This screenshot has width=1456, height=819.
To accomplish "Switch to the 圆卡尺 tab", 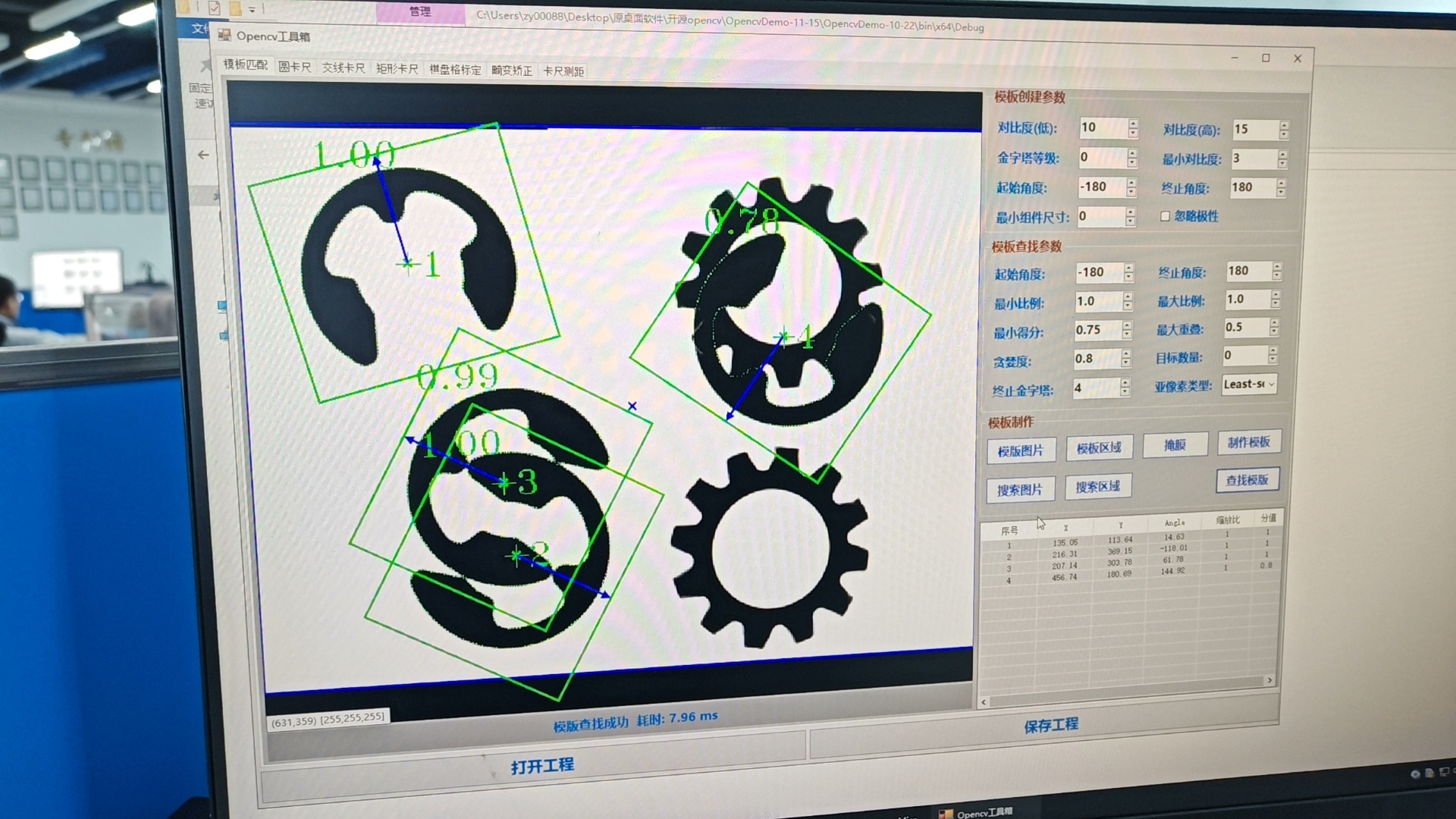I will click(294, 67).
